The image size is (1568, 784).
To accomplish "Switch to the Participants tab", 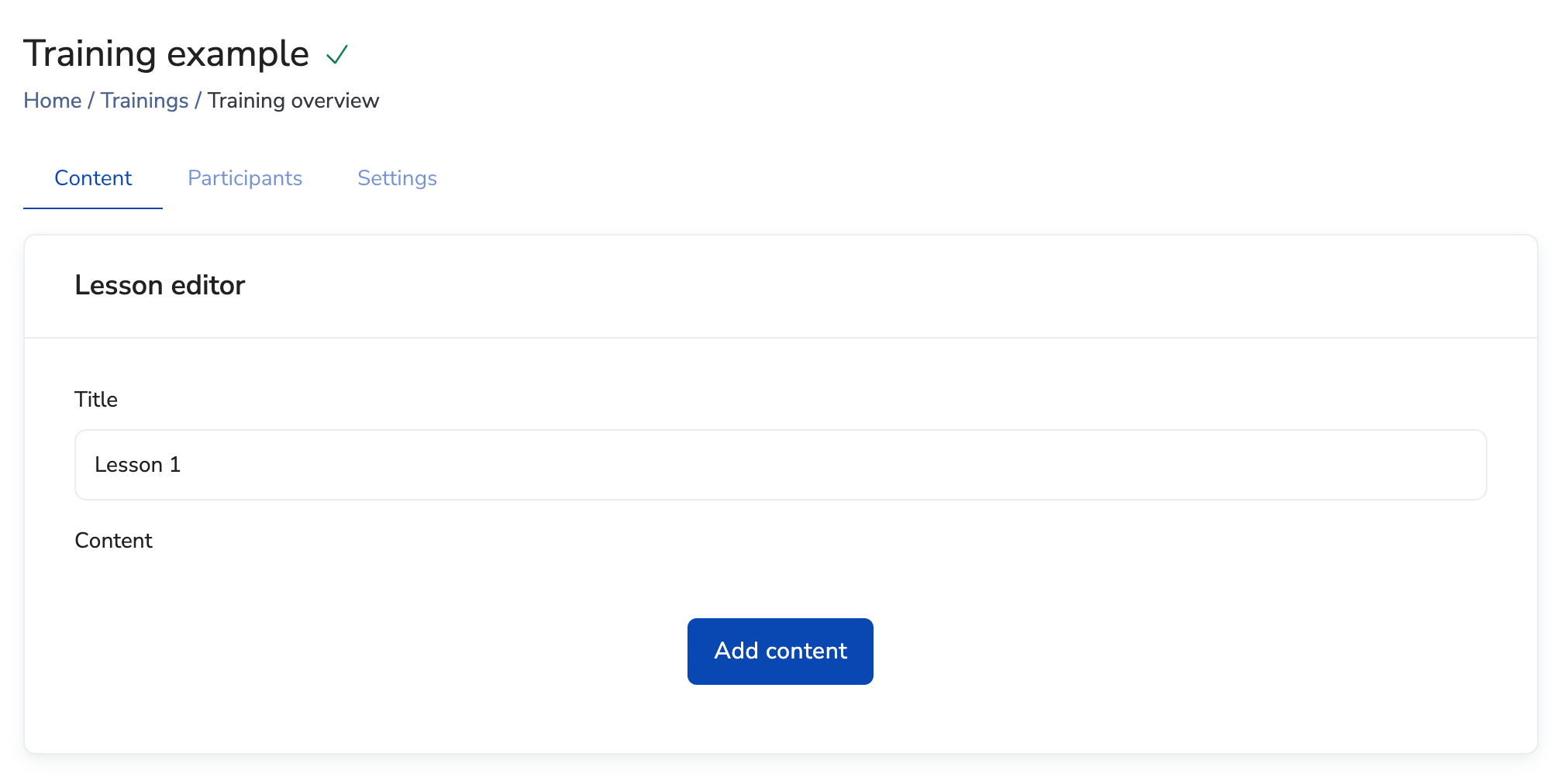I will (244, 178).
